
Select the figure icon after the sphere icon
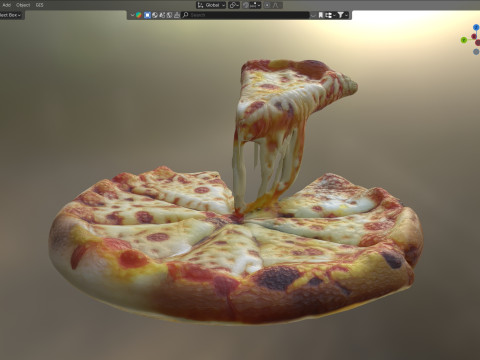(x=162, y=15)
